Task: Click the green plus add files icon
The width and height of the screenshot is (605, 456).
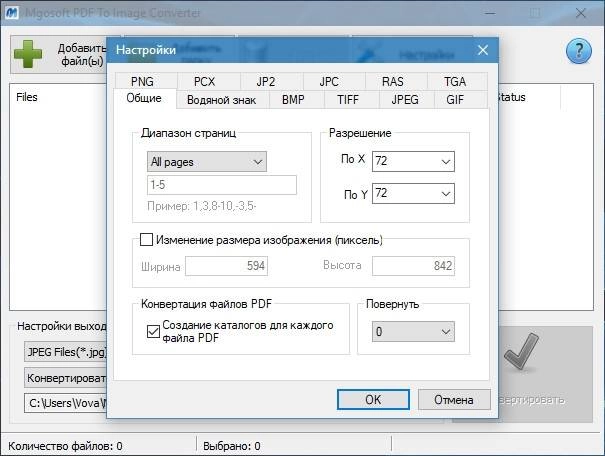Action: [28, 54]
